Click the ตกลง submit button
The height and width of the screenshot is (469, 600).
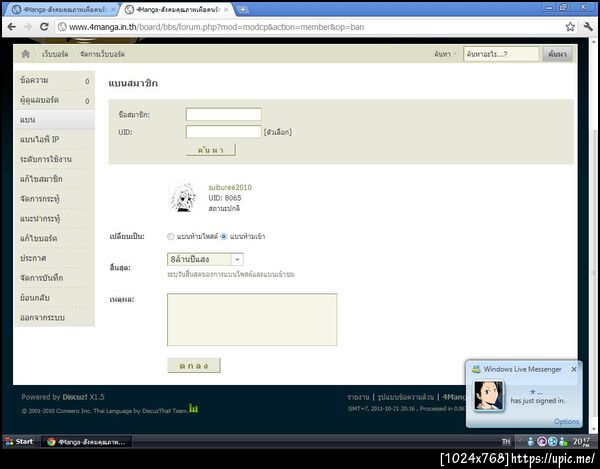click(194, 365)
